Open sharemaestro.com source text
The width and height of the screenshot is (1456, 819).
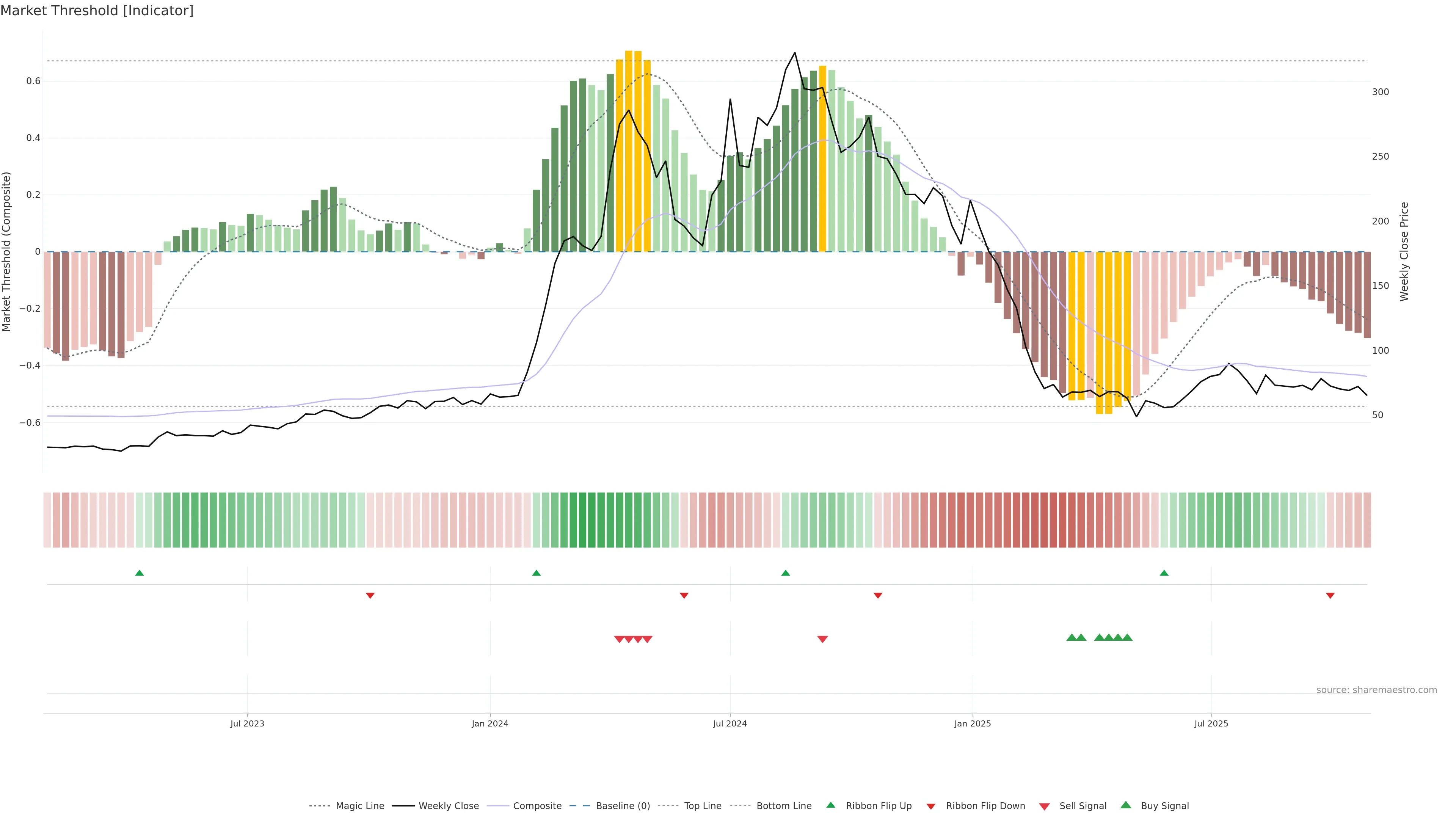pos(1376,690)
